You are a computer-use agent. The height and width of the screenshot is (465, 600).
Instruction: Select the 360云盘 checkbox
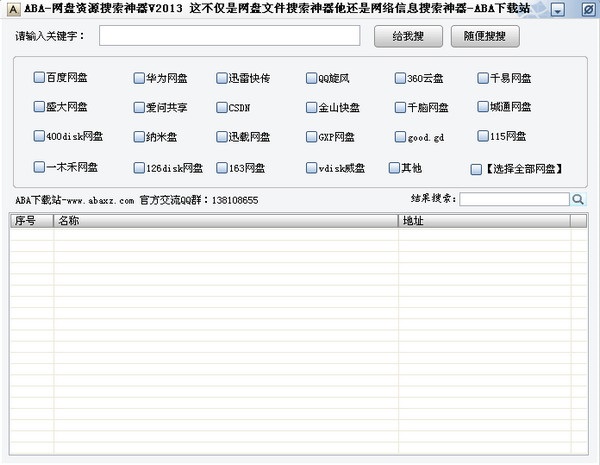coord(400,78)
